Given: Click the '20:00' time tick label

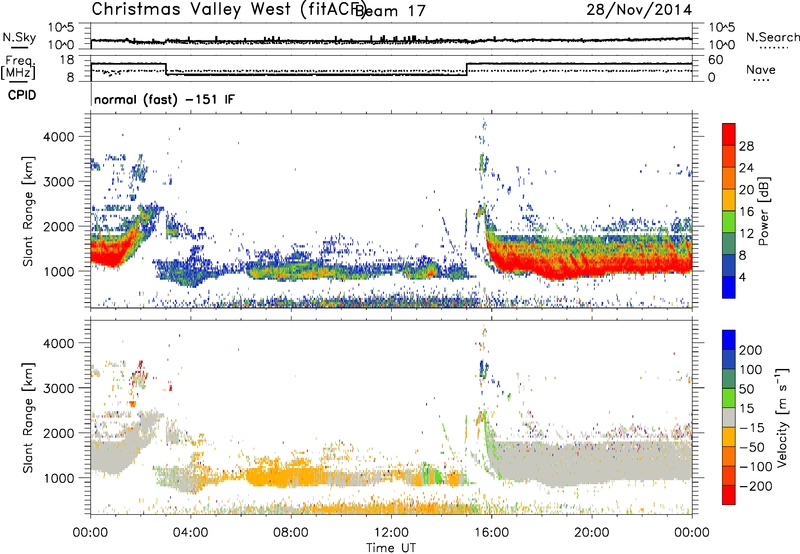Looking at the screenshot, I should [591, 533].
